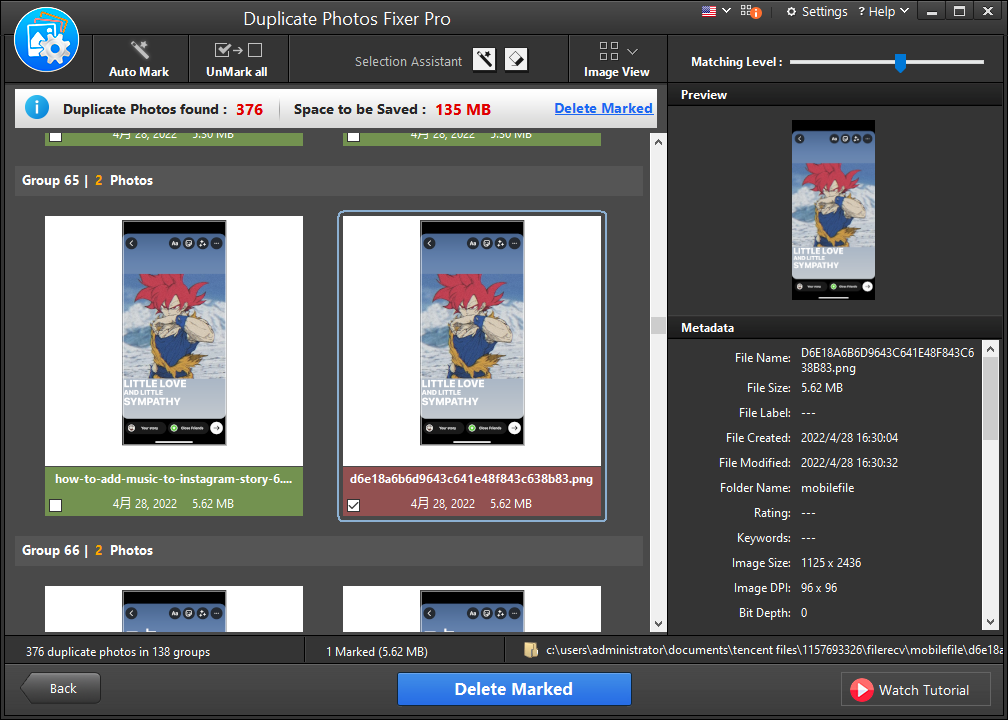Viewport: 1008px width, 720px height.
Task: Click the Metadata panel heading
Action: coord(707,328)
